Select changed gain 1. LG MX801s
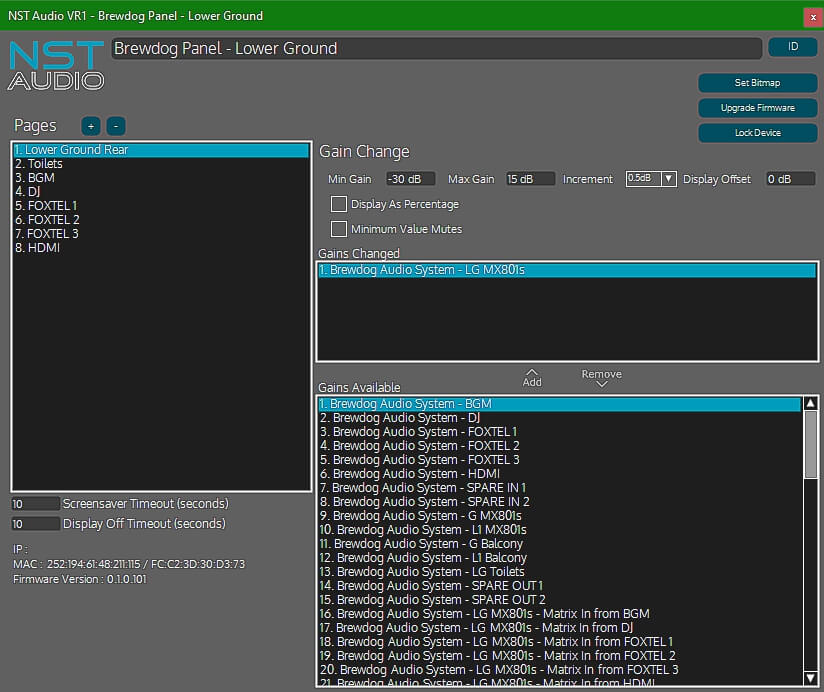This screenshot has width=824, height=692. pyautogui.click(x=567, y=270)
